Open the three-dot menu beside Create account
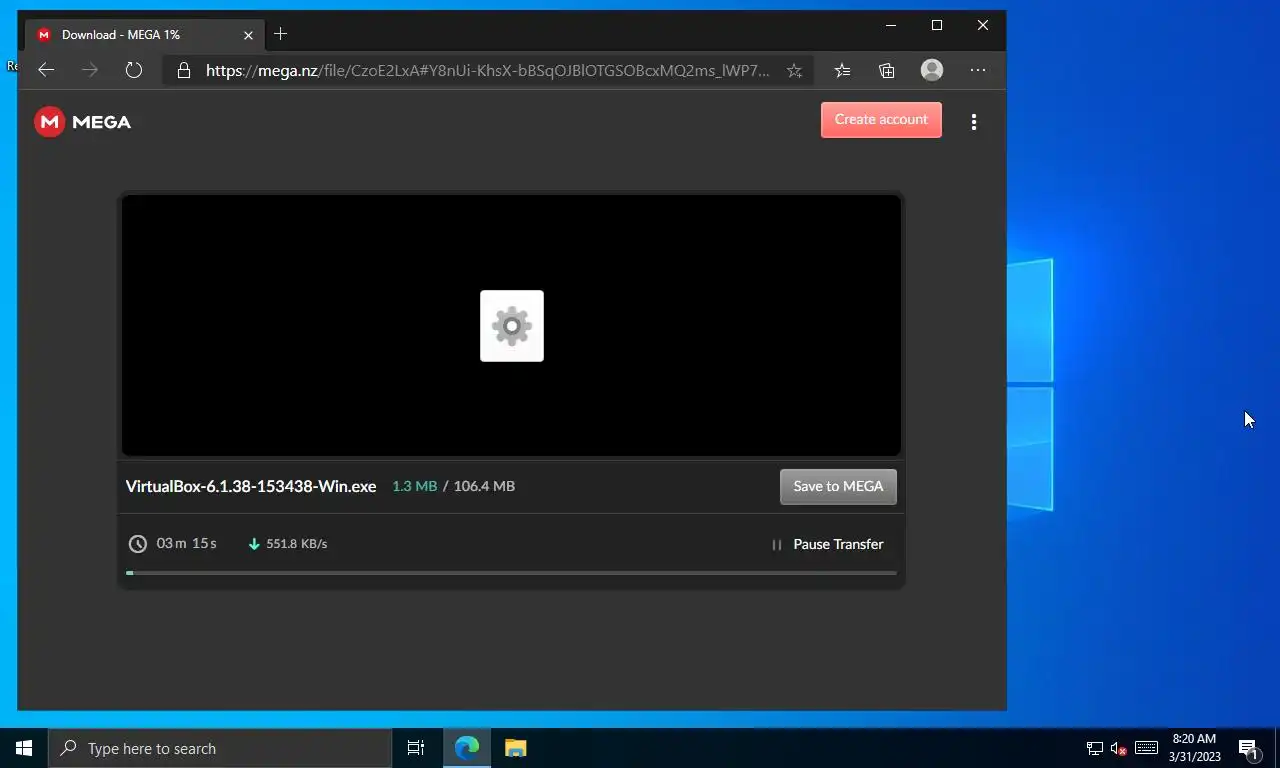This screenshot has height=768, width=1280. click(x=974, y=122)
